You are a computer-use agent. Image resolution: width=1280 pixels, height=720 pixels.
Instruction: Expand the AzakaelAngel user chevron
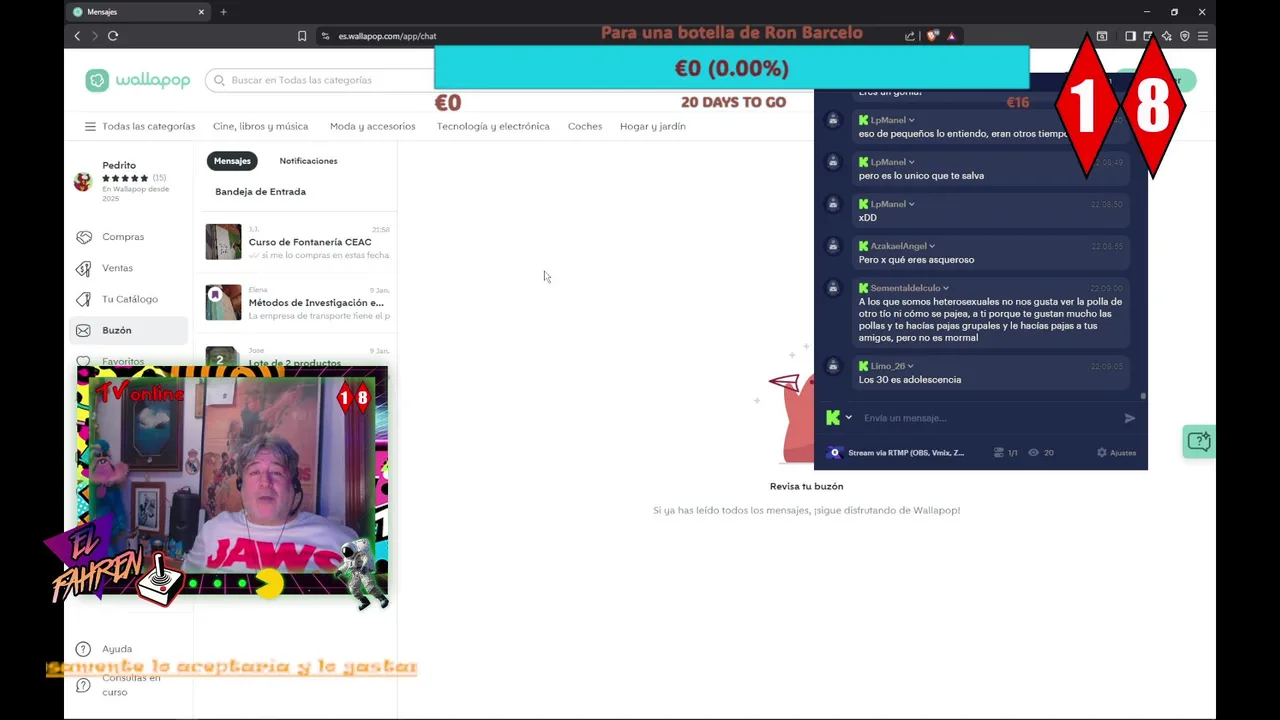click(x=932, y=246)
